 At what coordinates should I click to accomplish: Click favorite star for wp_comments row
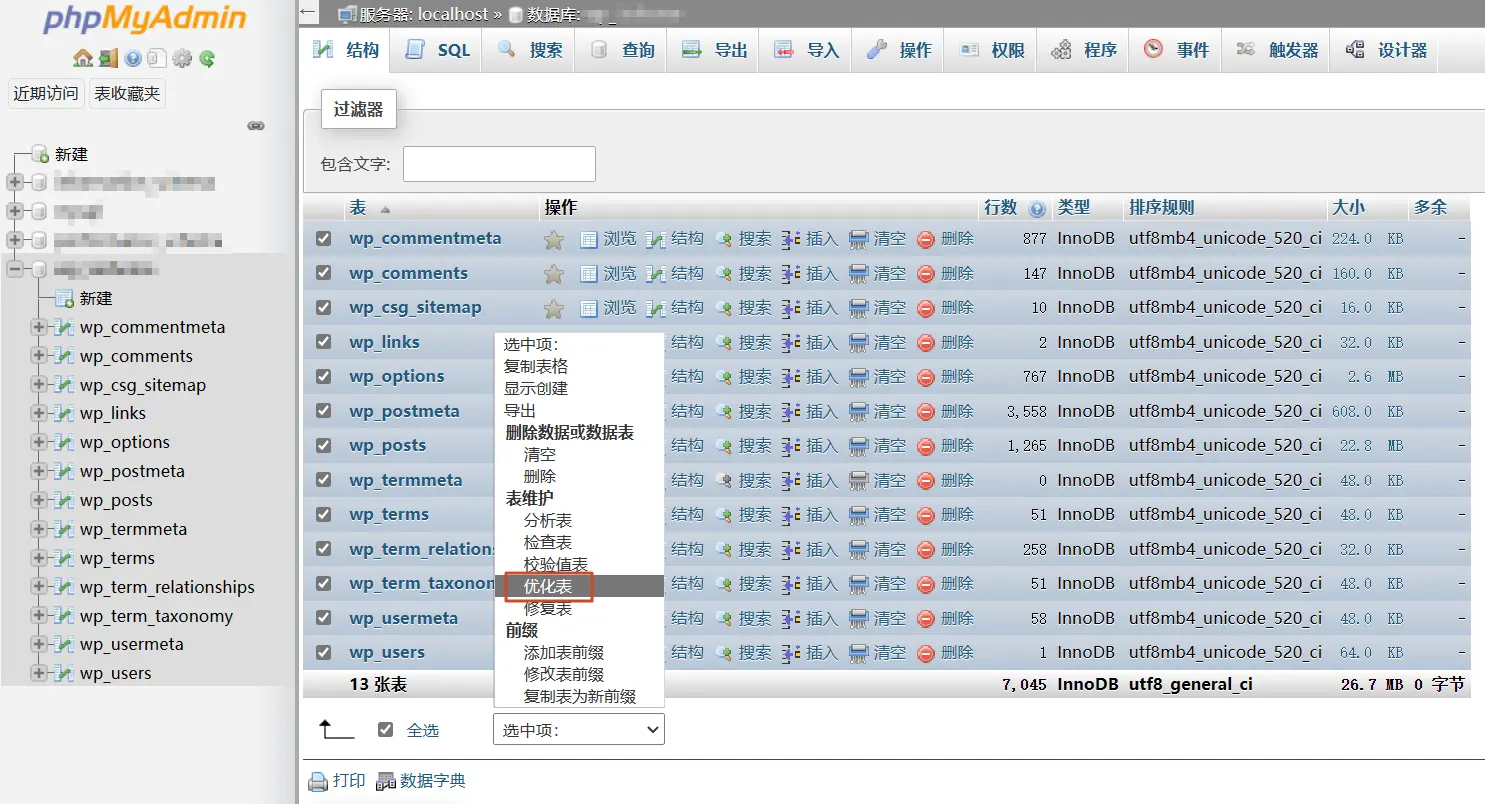553,274
